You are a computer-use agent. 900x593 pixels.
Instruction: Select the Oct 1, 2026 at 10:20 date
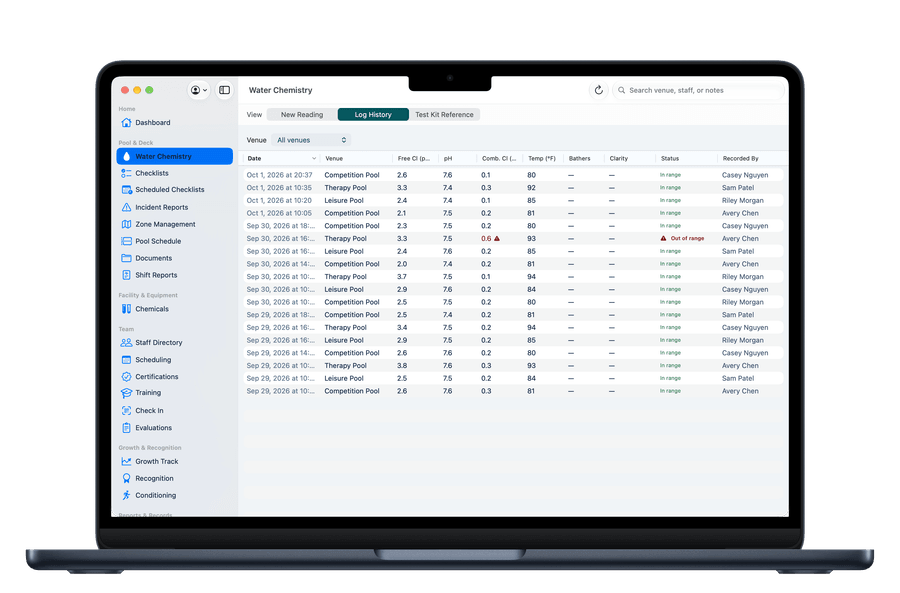pos(279,200)
